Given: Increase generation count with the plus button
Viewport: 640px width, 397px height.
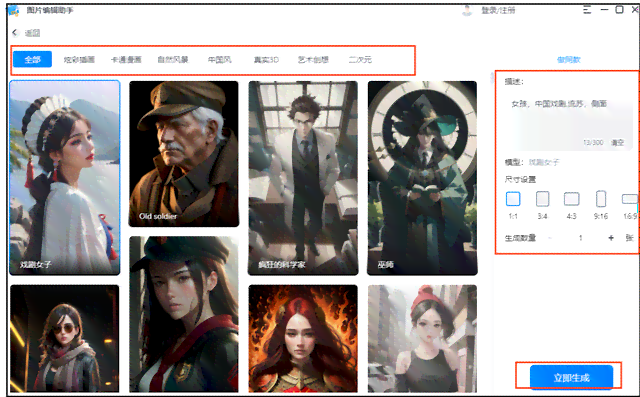Looking at the screenshot, I should click(611, 238).
